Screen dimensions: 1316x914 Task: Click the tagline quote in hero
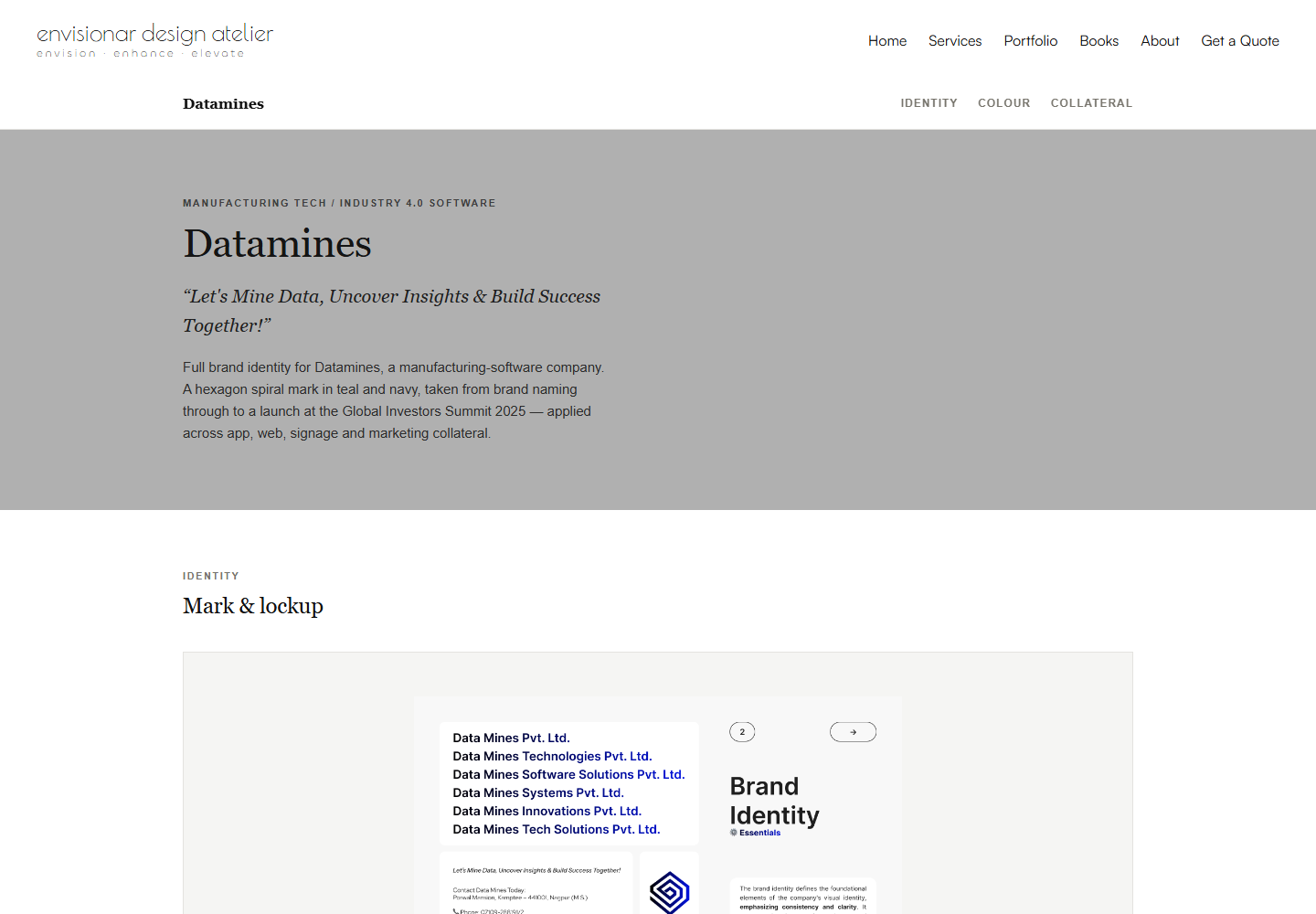click(x=391, y=311)
